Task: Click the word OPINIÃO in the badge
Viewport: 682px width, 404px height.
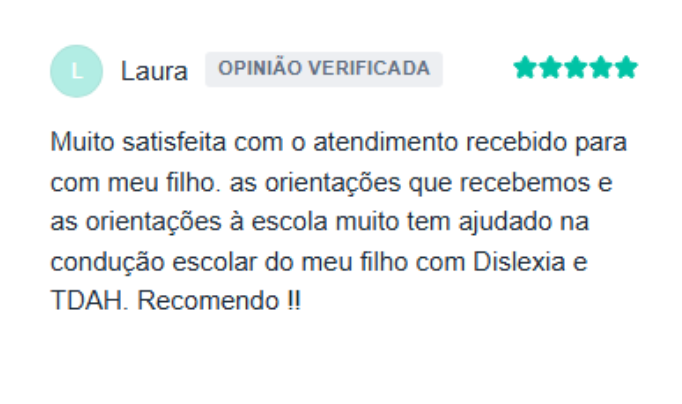Action: click(260, 68)
